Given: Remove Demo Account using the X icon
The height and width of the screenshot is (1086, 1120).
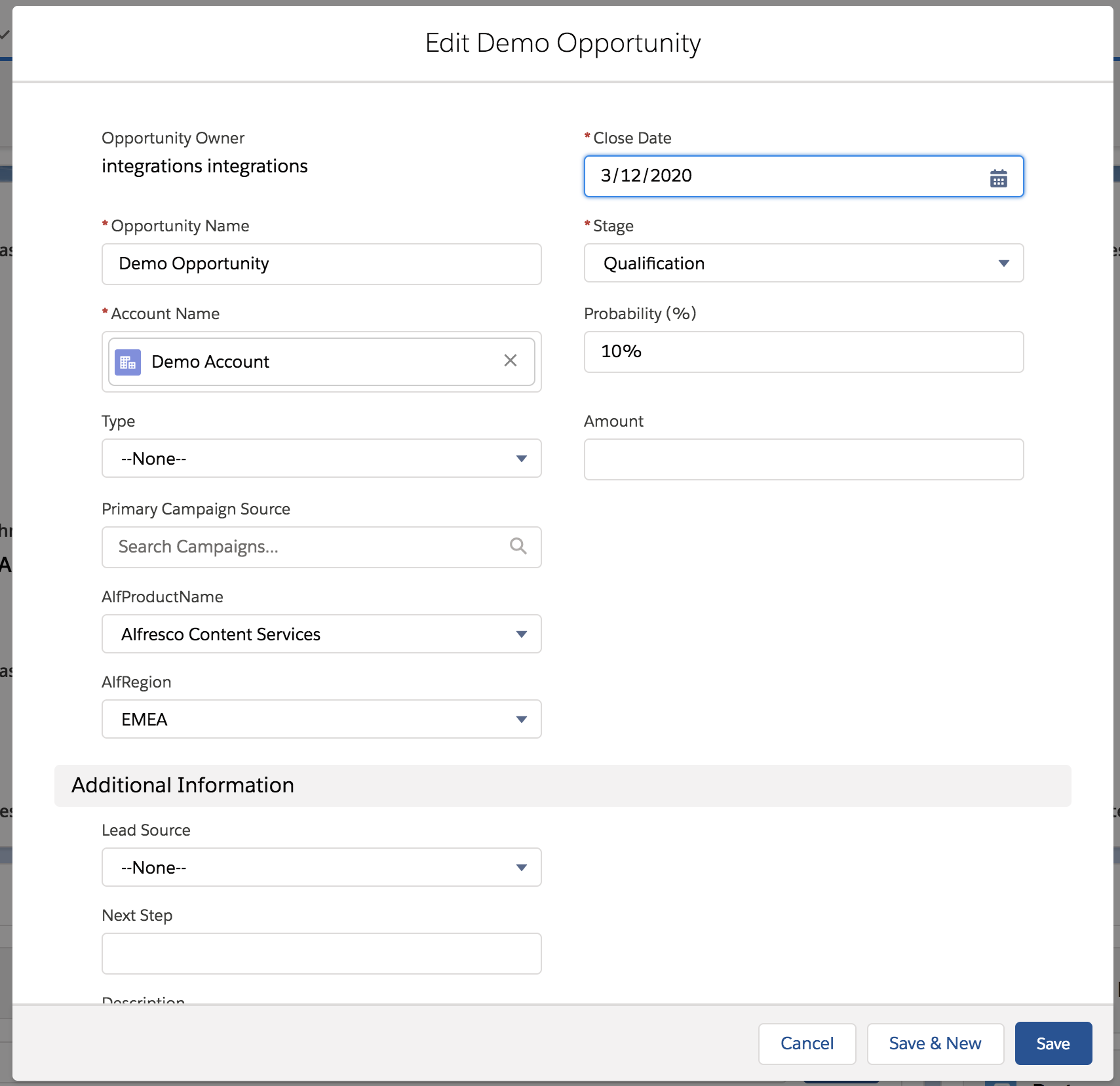Looking at the screenshot, I should tap(511, 360).
